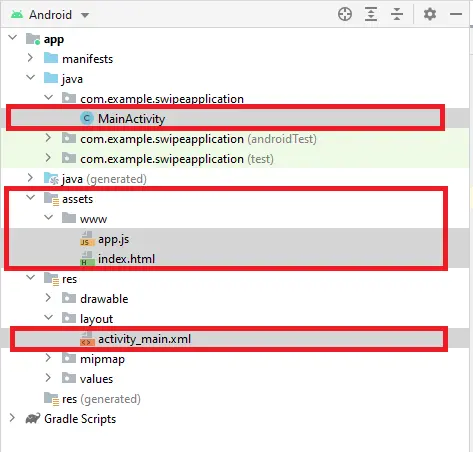Expand the java (generated) folder
The width and height of the screenshot is (473, 452).
click(x=30, y=178)
